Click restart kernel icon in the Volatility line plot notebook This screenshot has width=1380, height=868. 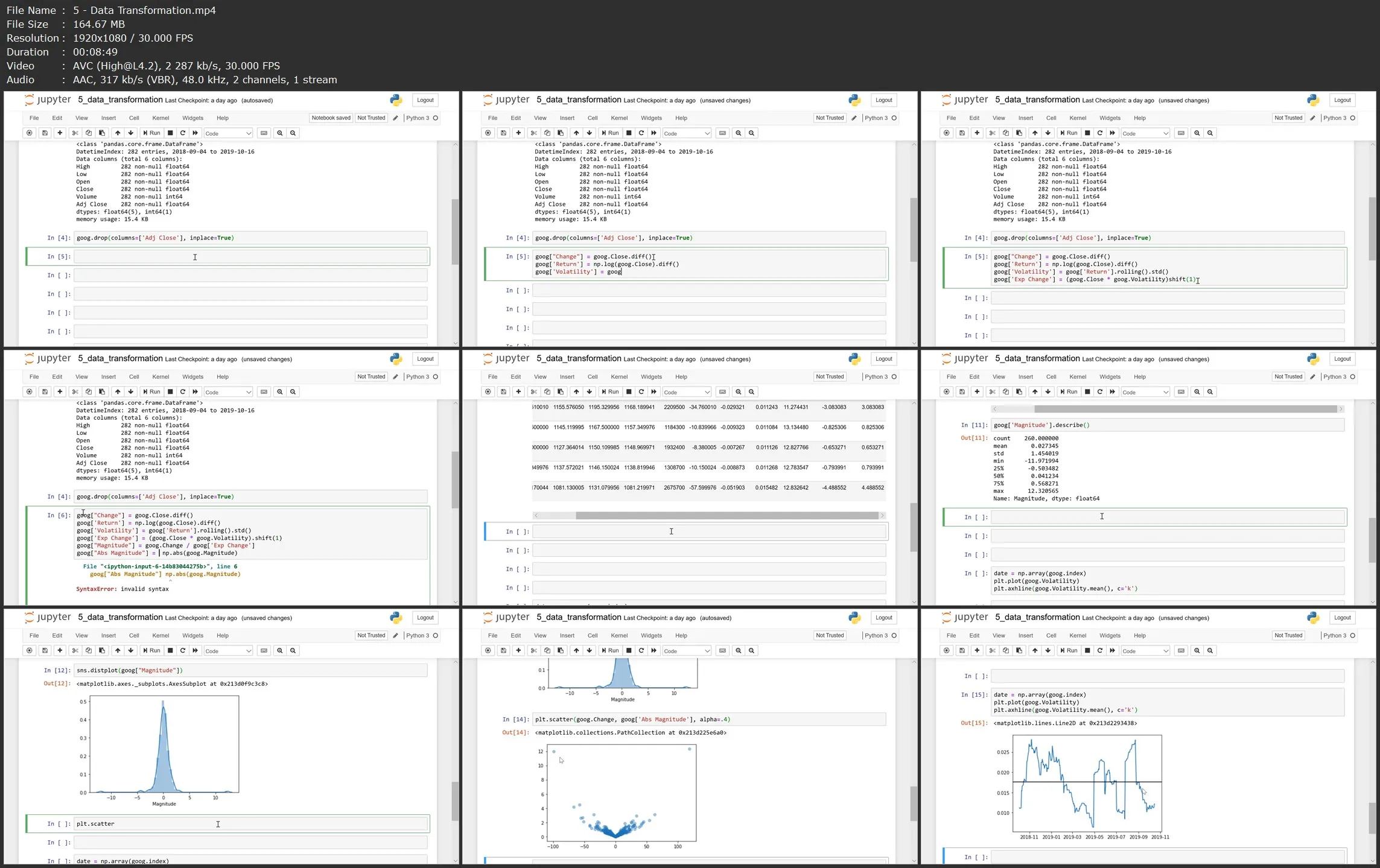click(x=1100, y=651)
